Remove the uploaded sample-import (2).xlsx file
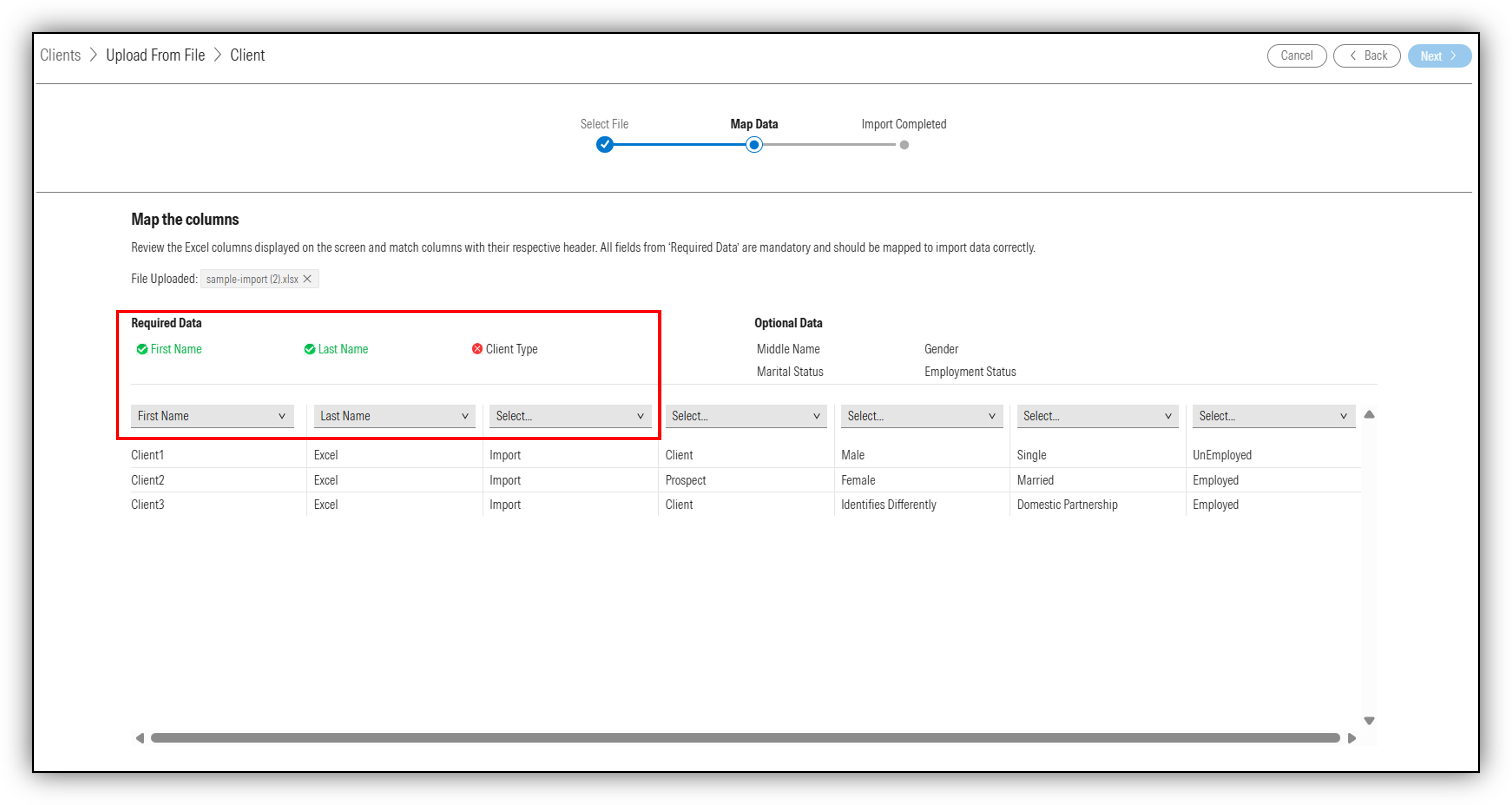Viewport: 1512px width, 805px height. pos(307,279)
